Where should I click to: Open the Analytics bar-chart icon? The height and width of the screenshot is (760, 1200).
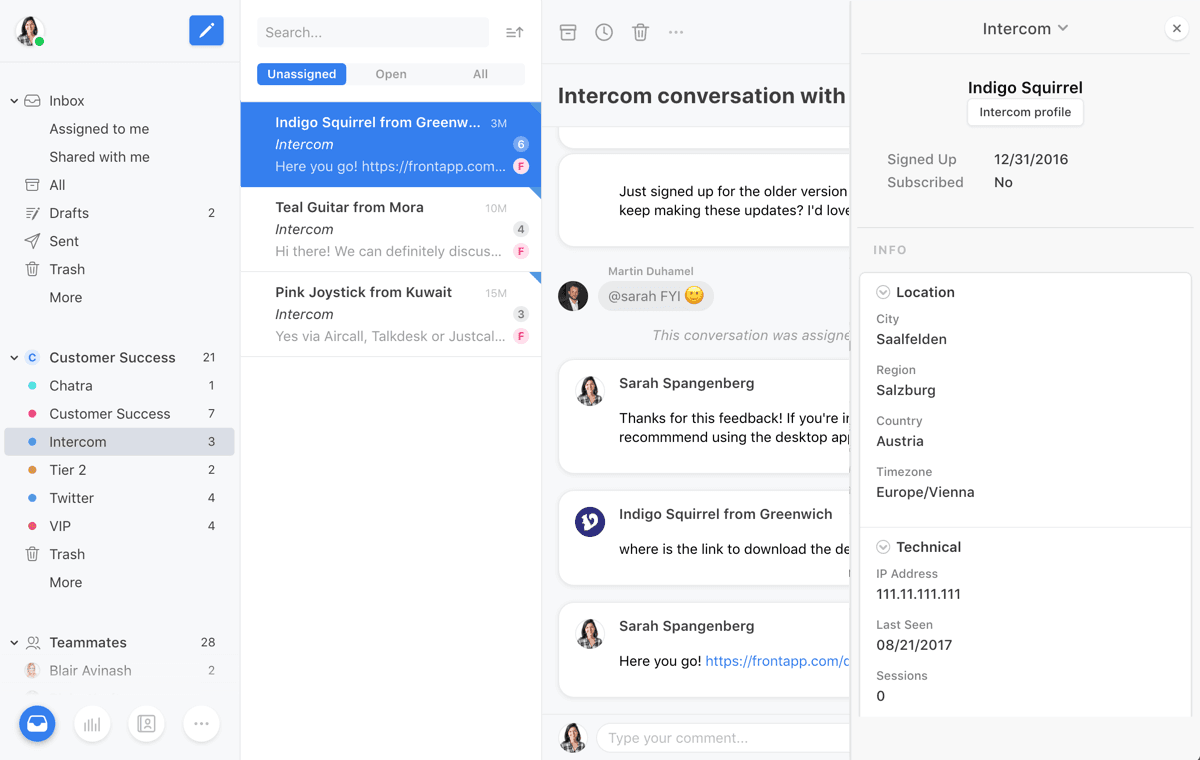92,723
